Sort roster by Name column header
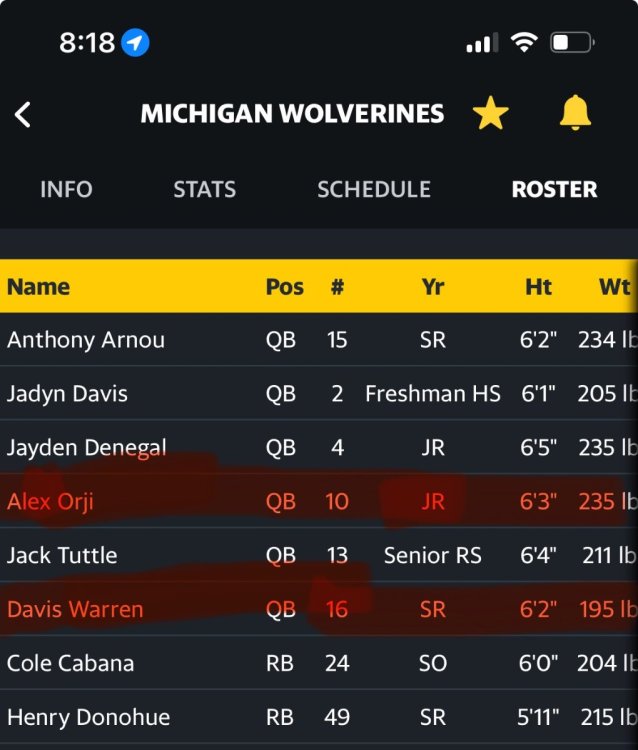This screenshot has height=750, width=638. click(x=38, y=287)
